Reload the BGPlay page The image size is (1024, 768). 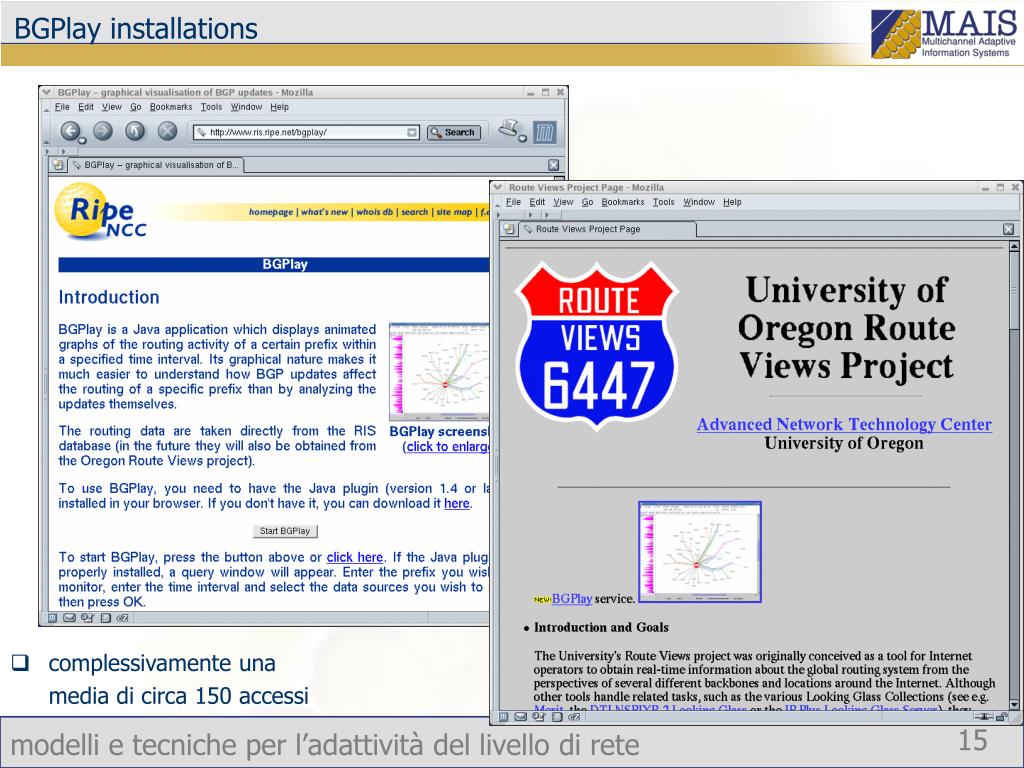point(135,131)
